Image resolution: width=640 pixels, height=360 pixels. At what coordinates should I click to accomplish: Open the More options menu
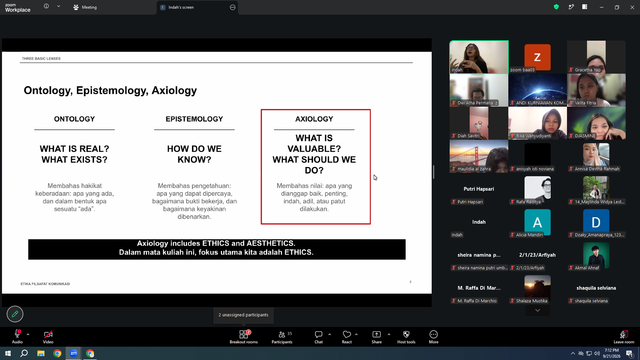pyautogui.click(x=433, y=336)
